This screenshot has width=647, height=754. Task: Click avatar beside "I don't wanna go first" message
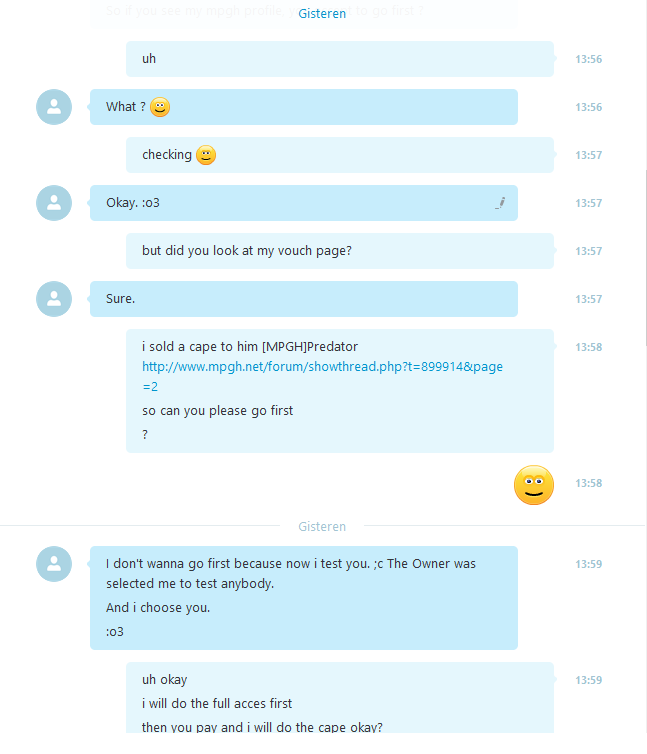54,564
